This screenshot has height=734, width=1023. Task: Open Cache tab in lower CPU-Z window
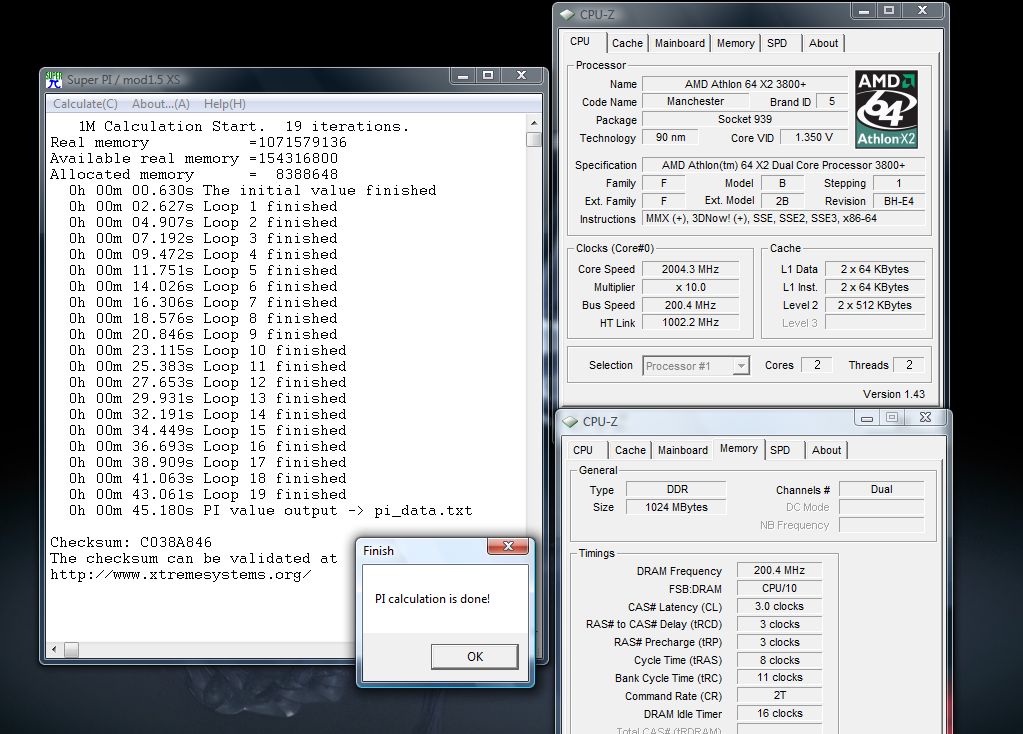pos(630,450)
